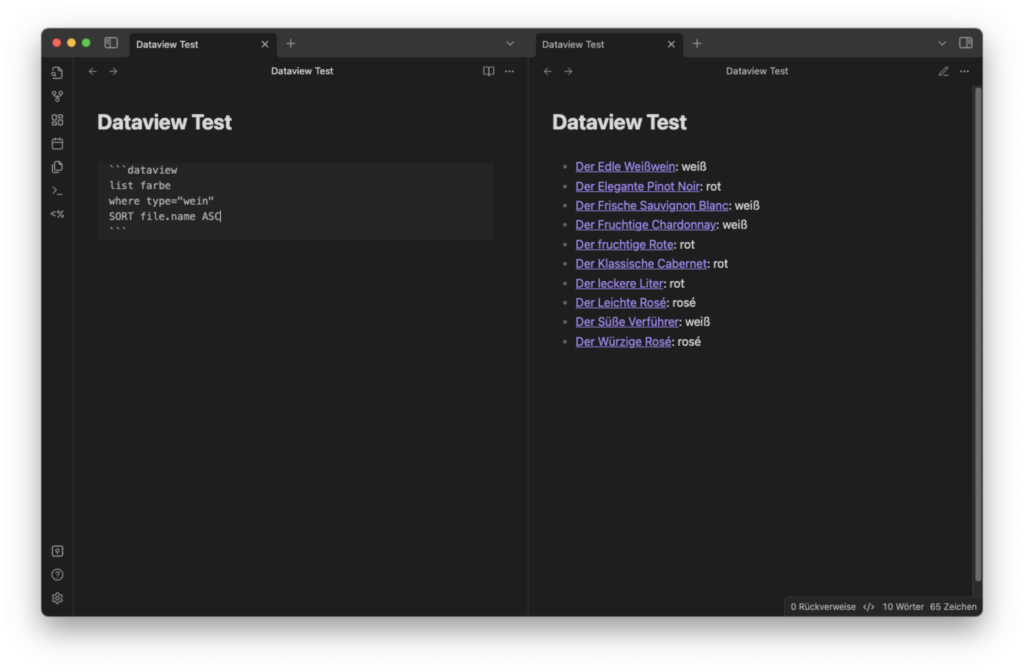1024x671 pixels.
Task: Open Der Frische Sauvignon Blanc link
Action: click(652, 206)
